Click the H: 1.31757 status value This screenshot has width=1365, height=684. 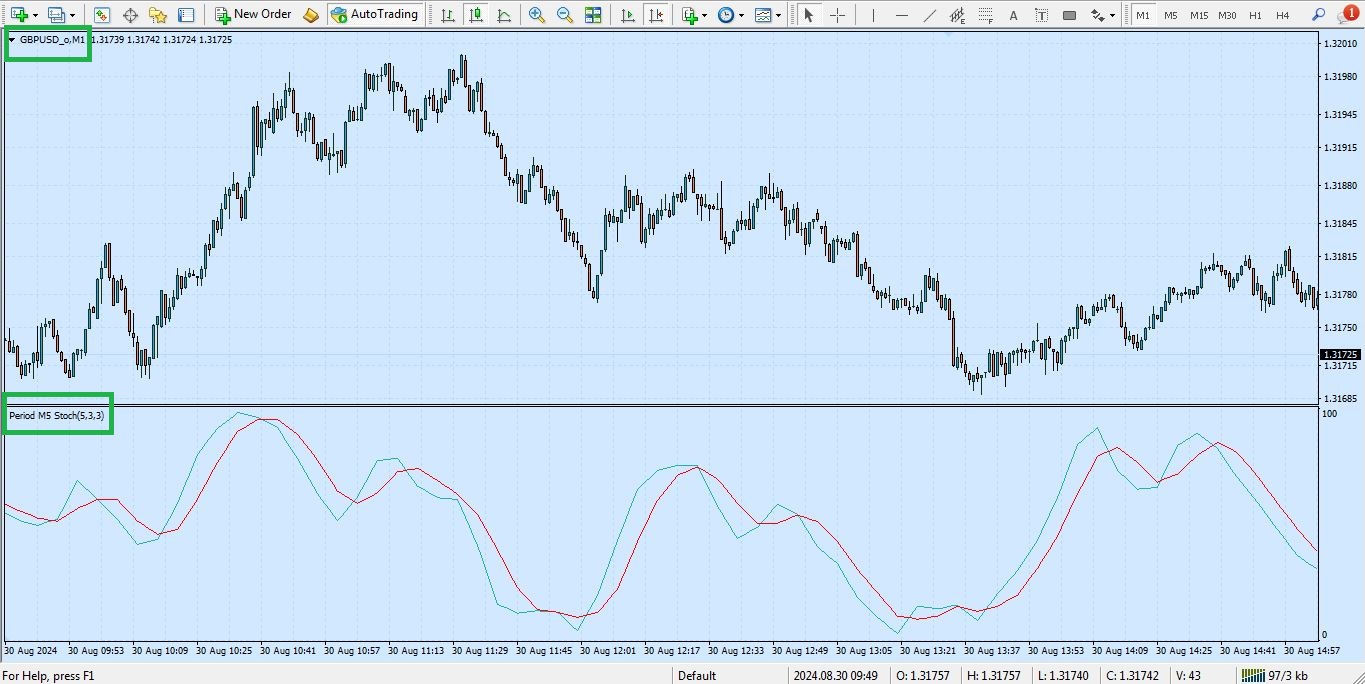click(x=995, y=676)
